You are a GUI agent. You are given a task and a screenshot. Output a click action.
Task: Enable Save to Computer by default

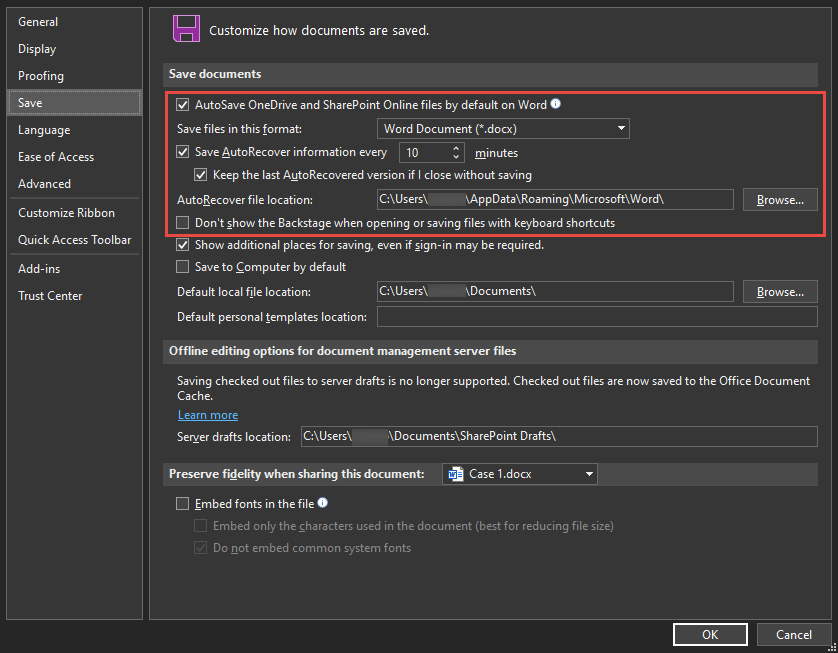point(183,267)
